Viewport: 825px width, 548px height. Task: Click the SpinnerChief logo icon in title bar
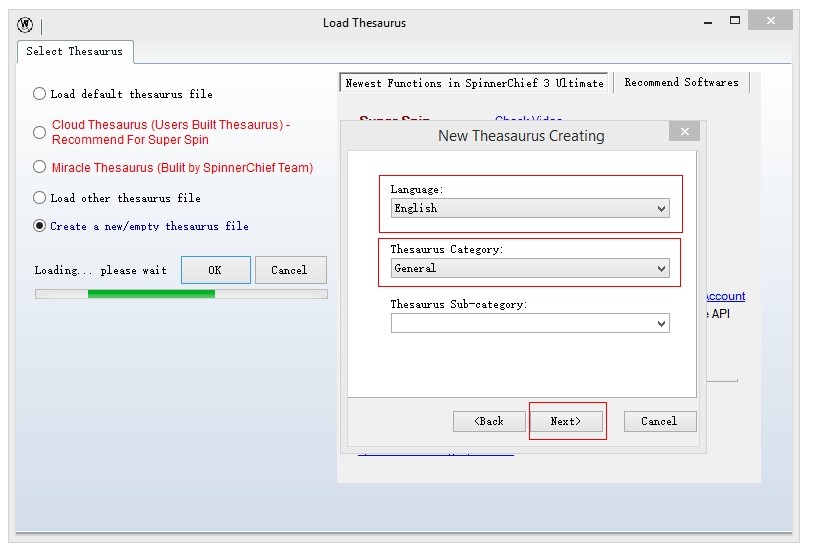click(x=25, y=25)
